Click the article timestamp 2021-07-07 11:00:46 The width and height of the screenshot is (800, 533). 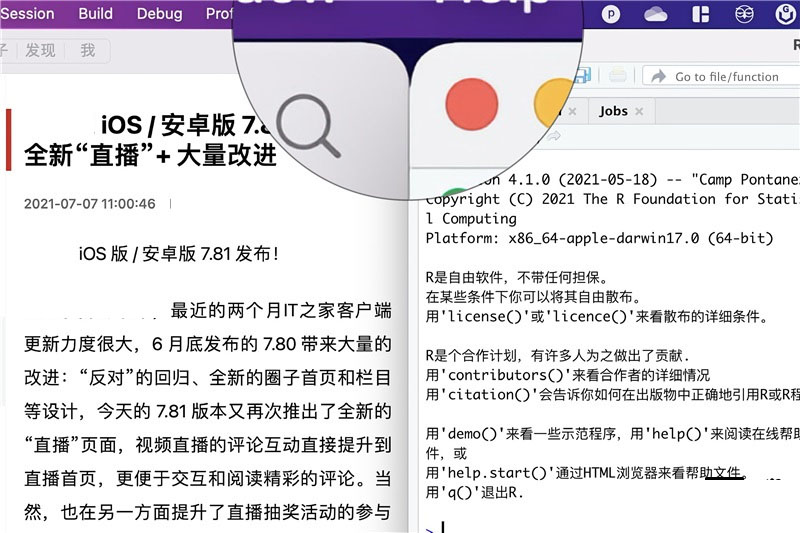click(89, 204)
